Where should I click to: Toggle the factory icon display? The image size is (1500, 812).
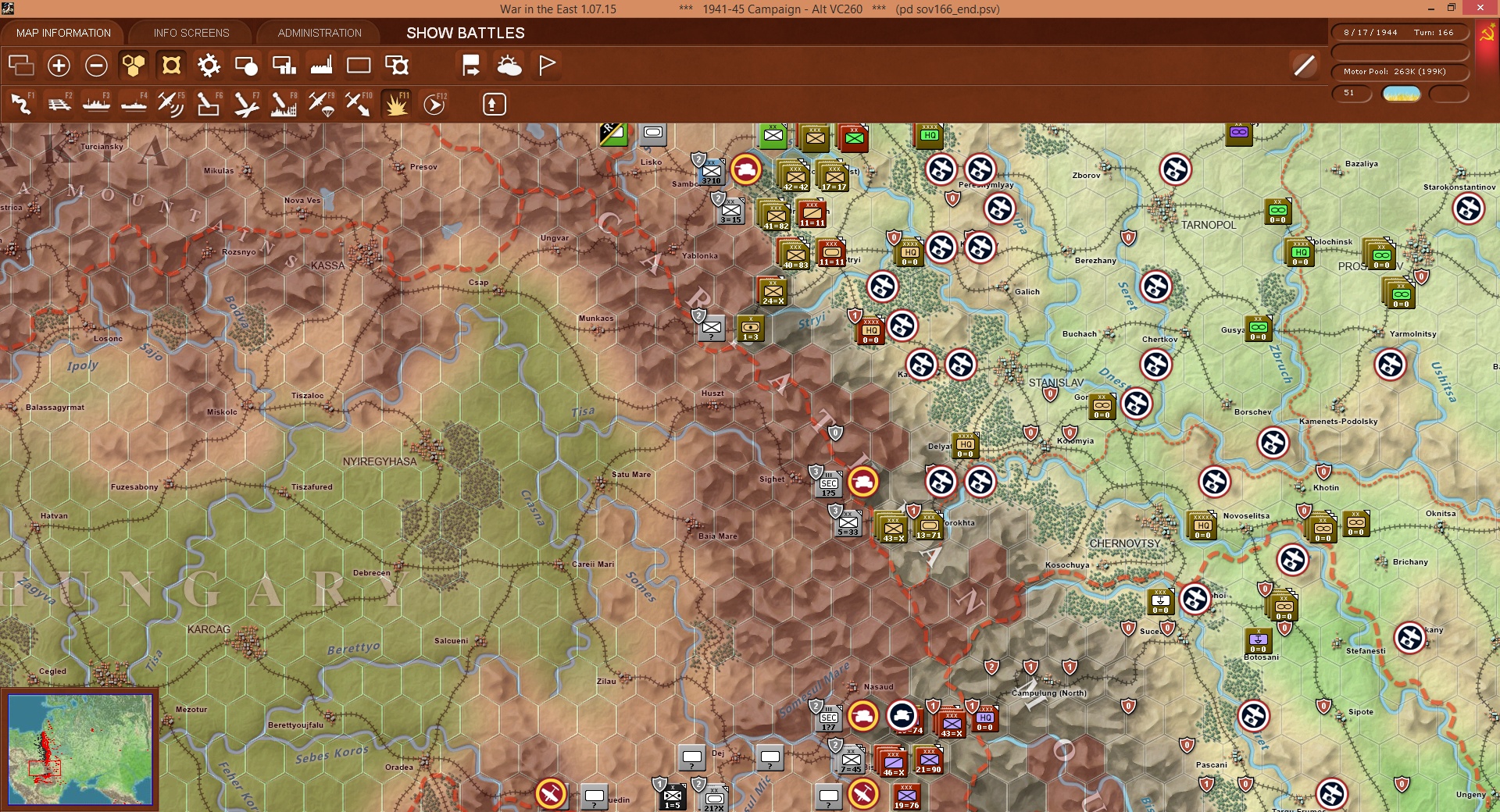(321, 66)
